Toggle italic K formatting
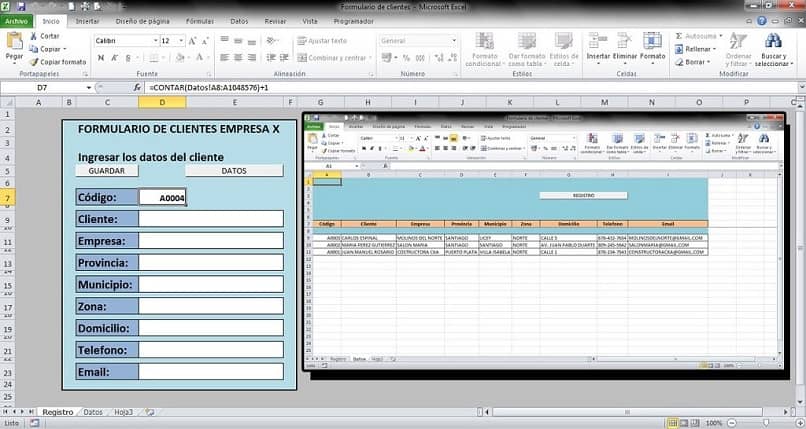The width and height of the screenshot is (806, 429). [115, 58]
